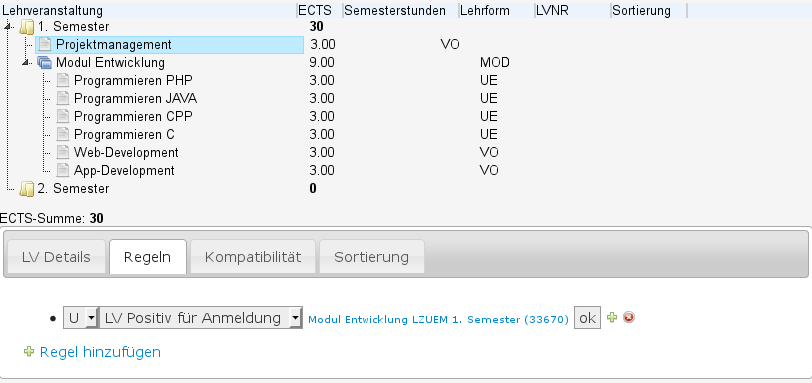The height and width of the screenshot is (383, 812).
Task: Click the green plus icon beside ok button
Action: coord(612,317)
